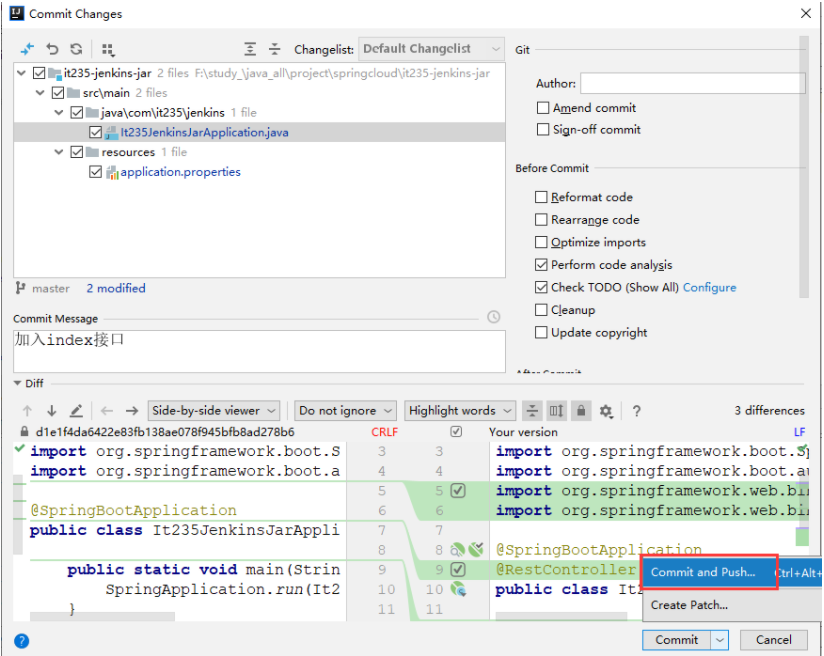
Task: Open commit message history clock icon
Action: pyautogui.click(x=493, y=317)
